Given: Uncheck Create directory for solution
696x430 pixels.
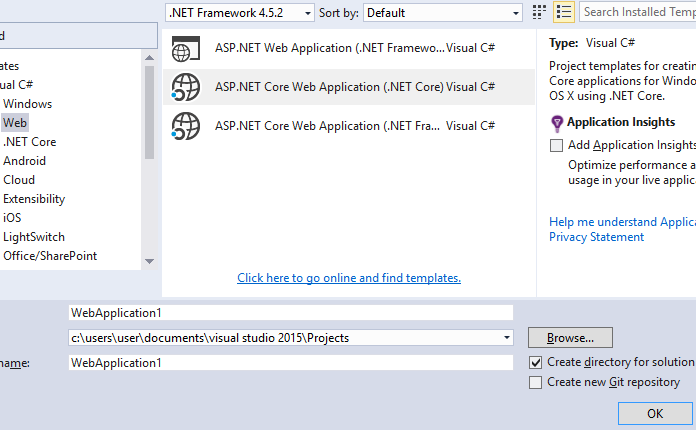Looking at the screenshot, I should pyautogui.click(x=535, y=363).
